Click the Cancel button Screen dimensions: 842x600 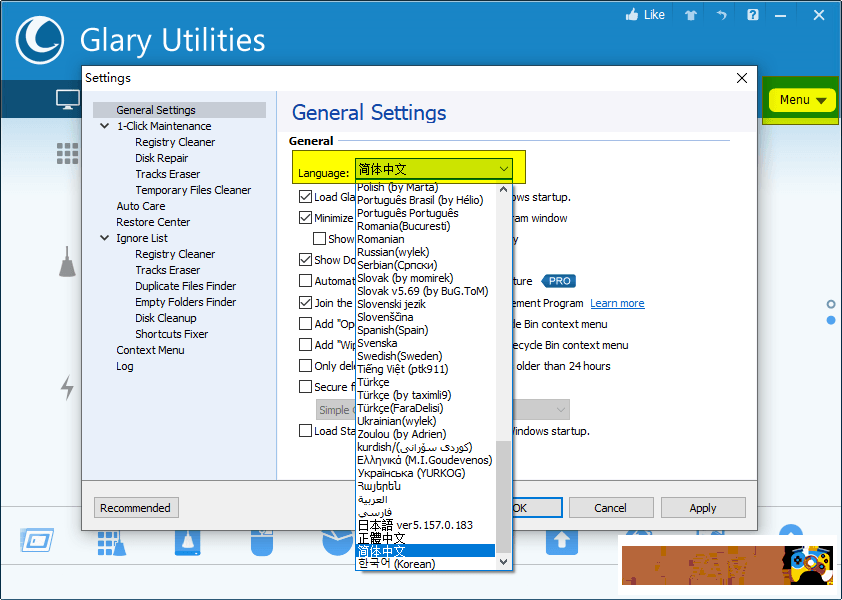point(611,508)
